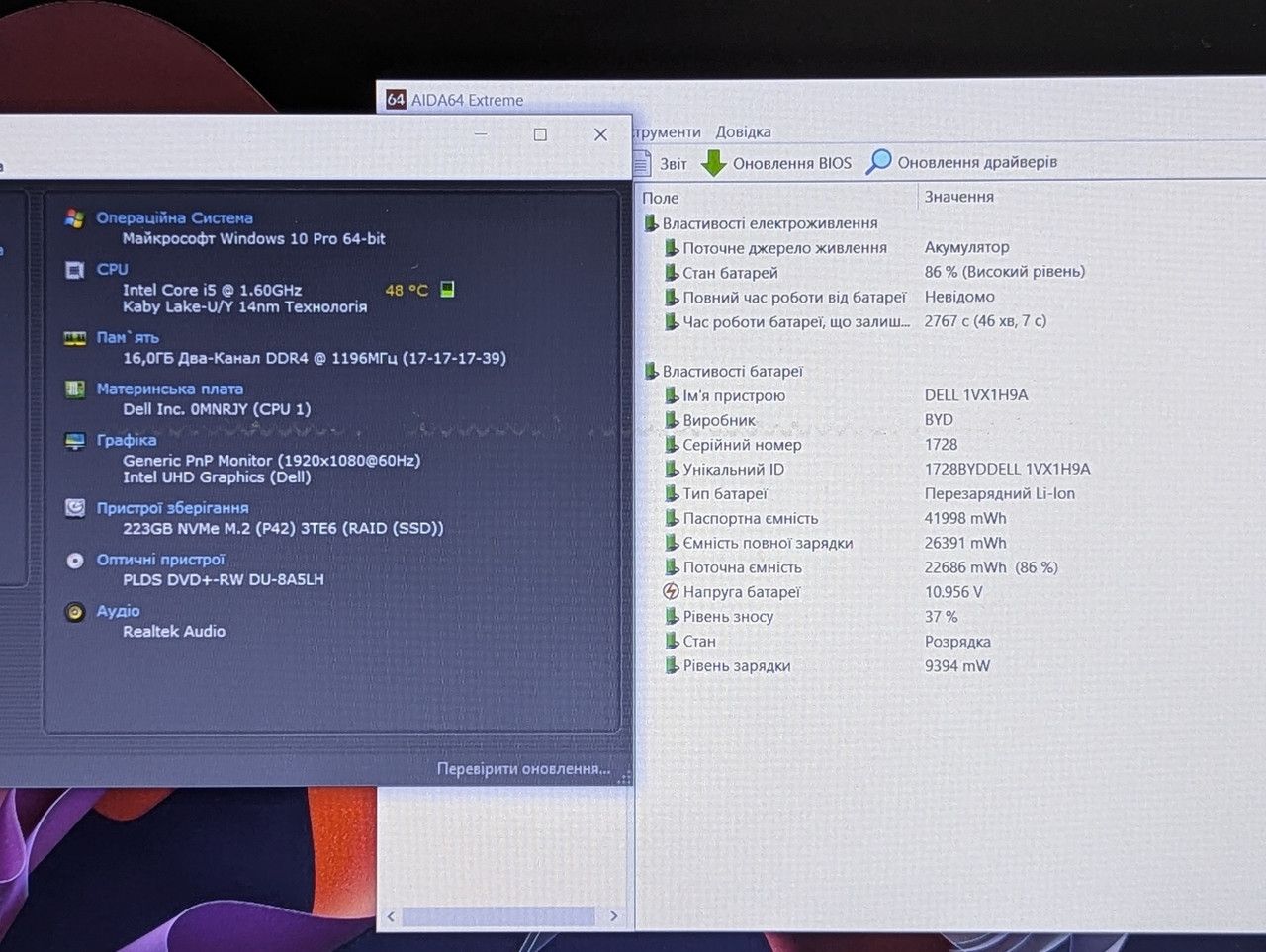Click the green CPU temperature indicator icon
Image resolution: width=1266 pixels, height=952 pixels.
point(447,290)
